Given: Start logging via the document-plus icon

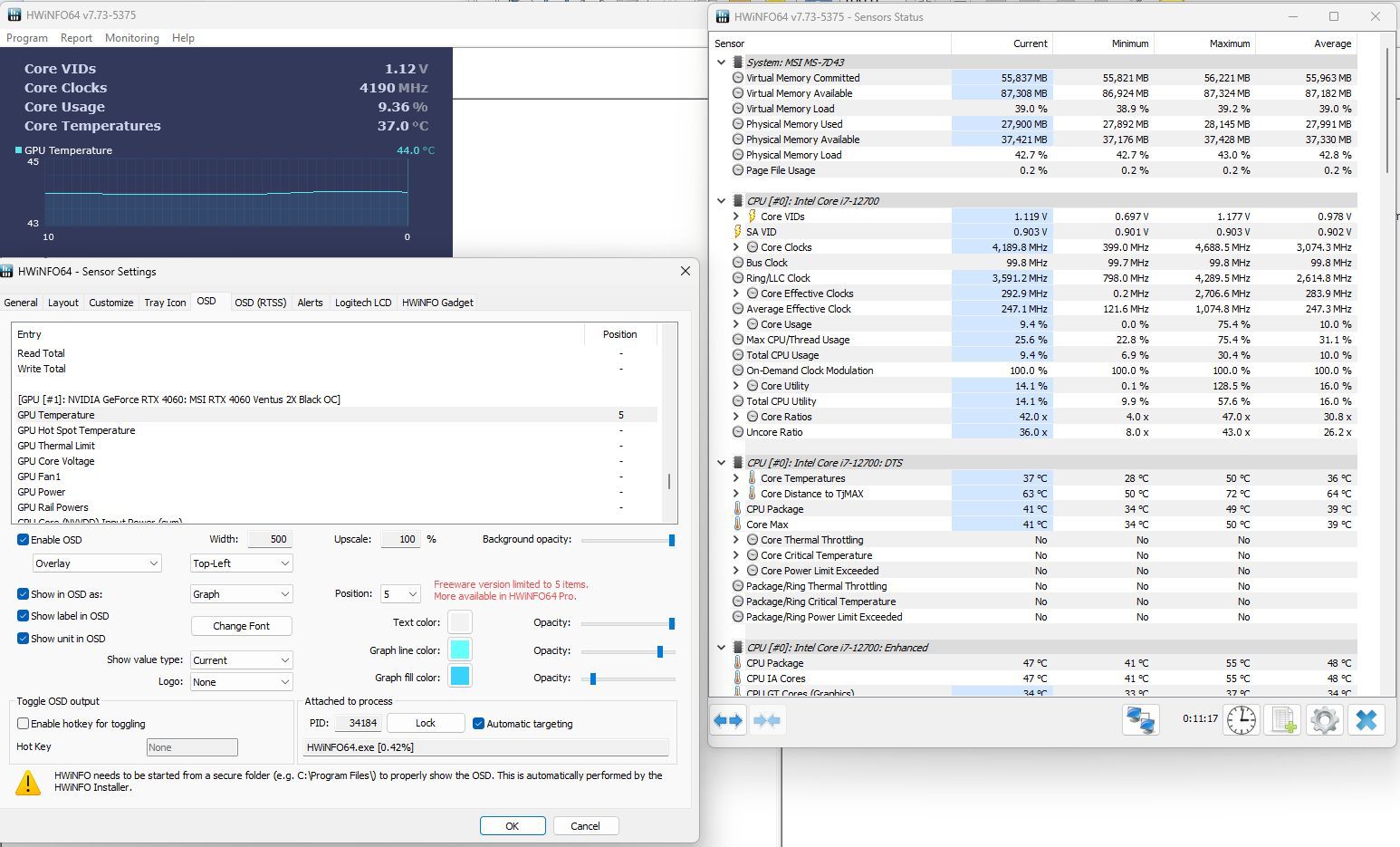Looking at the screenshot, I should pyautogui.click(x=1281, y=720).
